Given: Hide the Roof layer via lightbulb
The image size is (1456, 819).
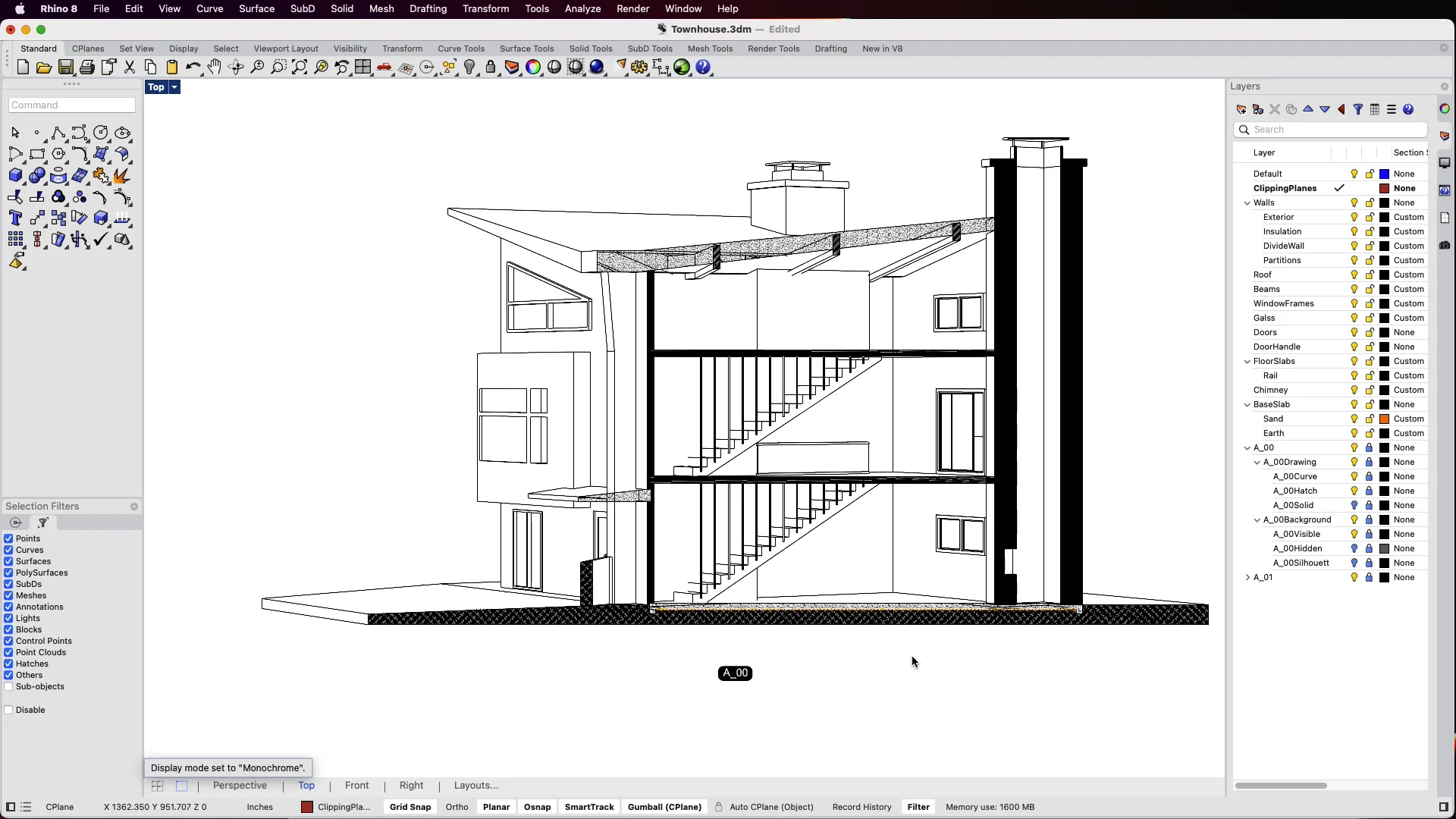Looking at the screenshot, I should (1354, 275).
